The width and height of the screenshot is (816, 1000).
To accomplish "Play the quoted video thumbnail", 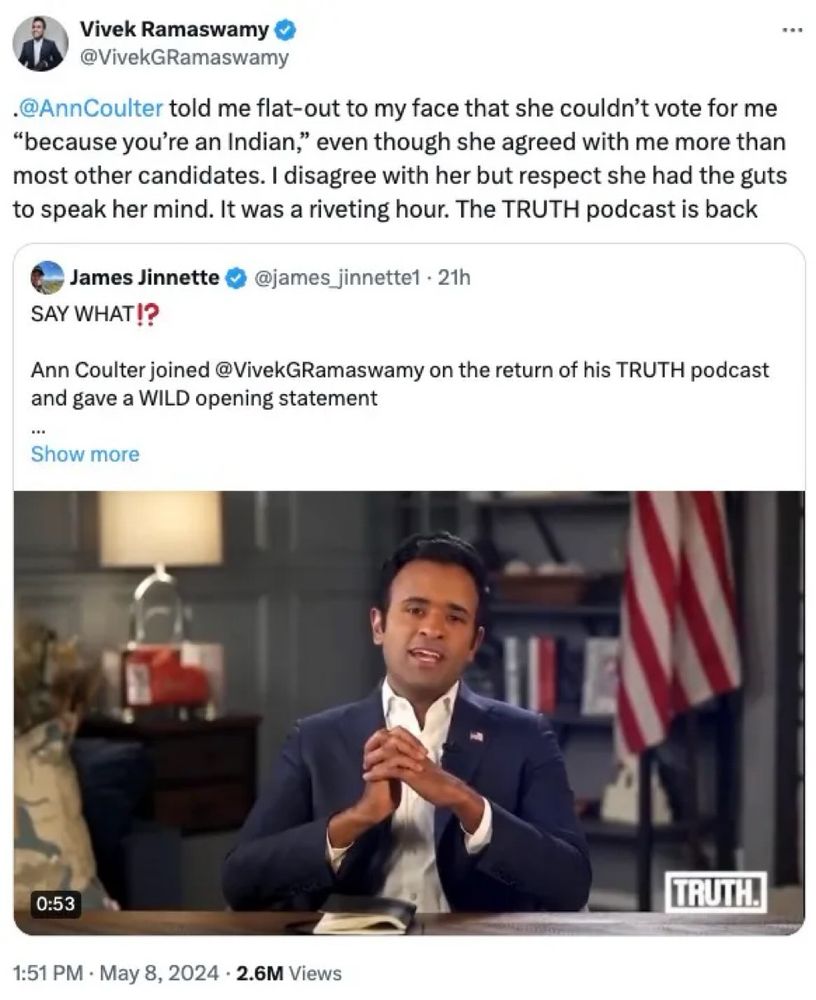I will (409, 712).
